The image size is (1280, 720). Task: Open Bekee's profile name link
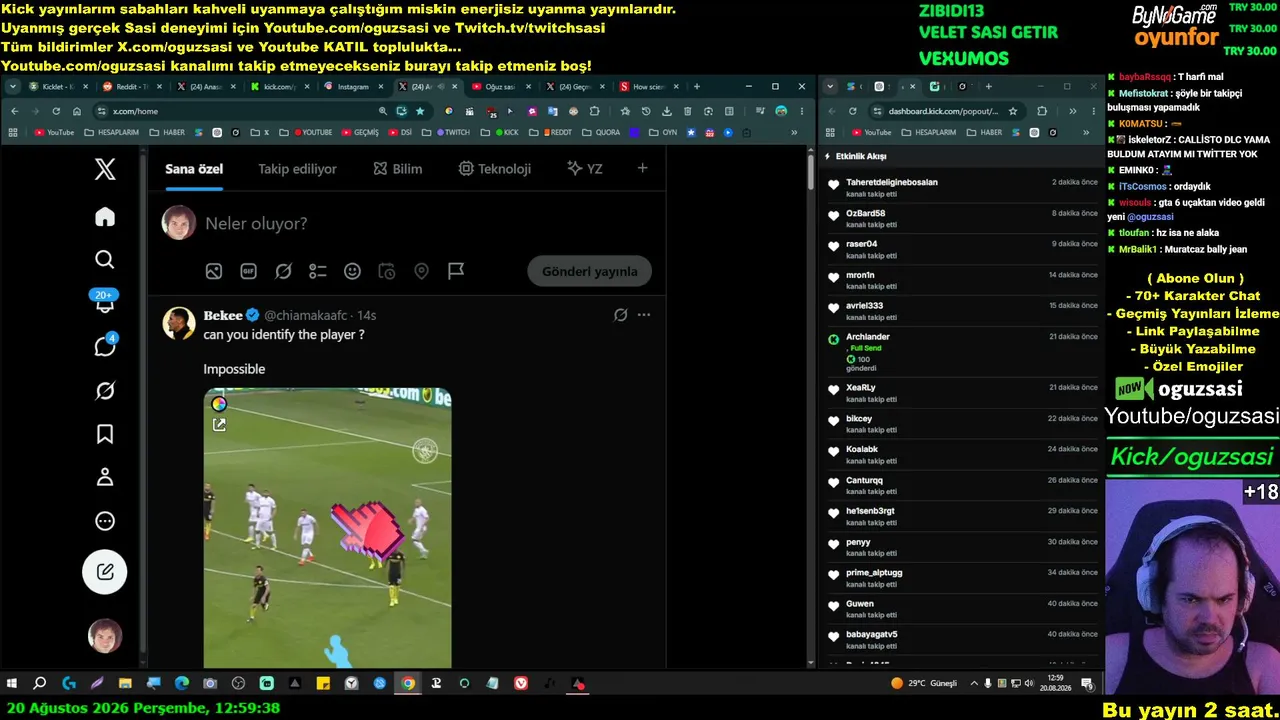pos(223,315)
